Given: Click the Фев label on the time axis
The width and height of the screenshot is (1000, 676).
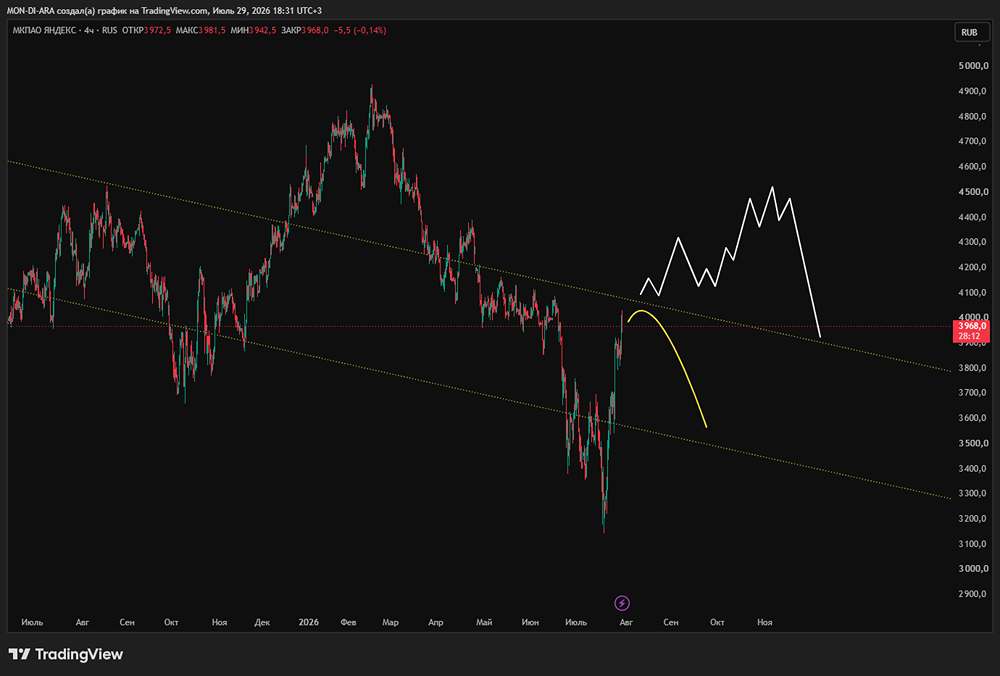Looking at the screenshot, I should click(x=348, y=622).
